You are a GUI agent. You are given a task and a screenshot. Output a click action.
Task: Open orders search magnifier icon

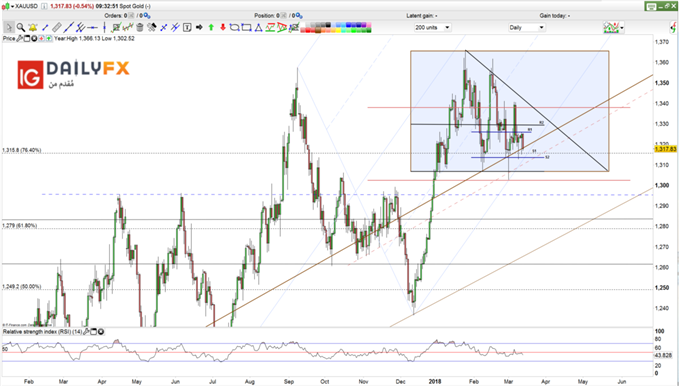point(147,16)
